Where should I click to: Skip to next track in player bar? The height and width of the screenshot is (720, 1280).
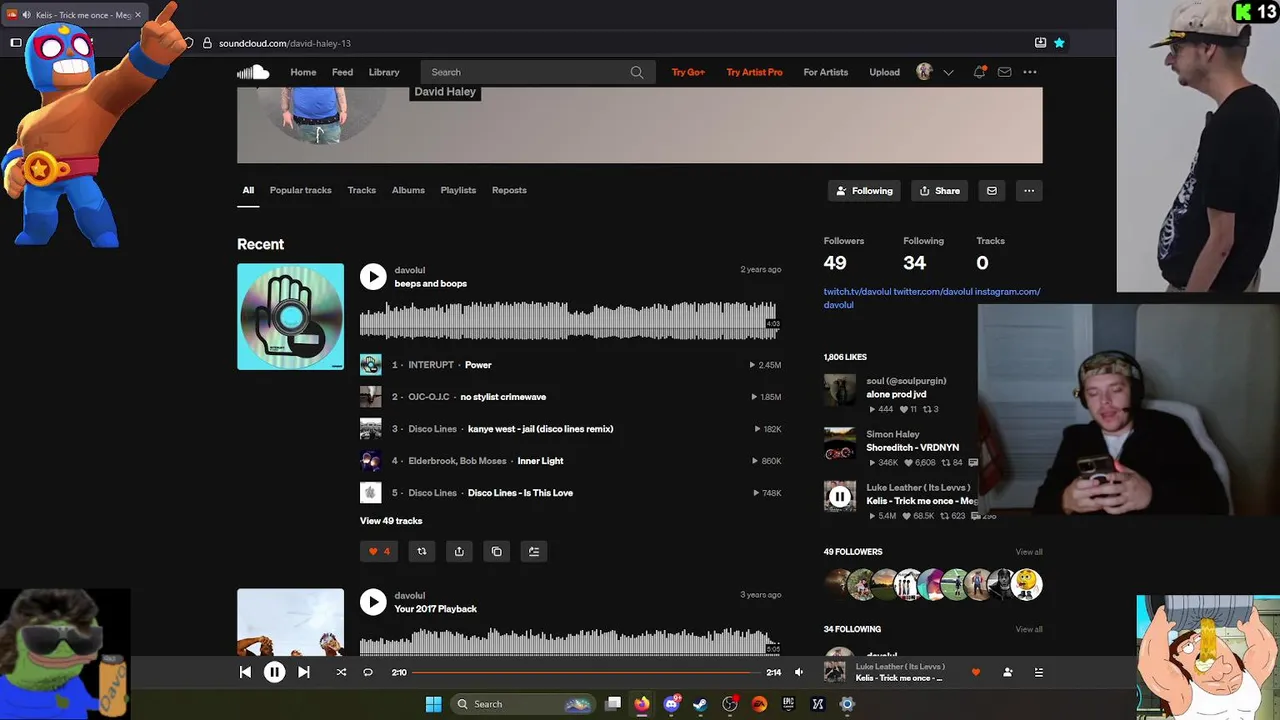tap(304, 672)
